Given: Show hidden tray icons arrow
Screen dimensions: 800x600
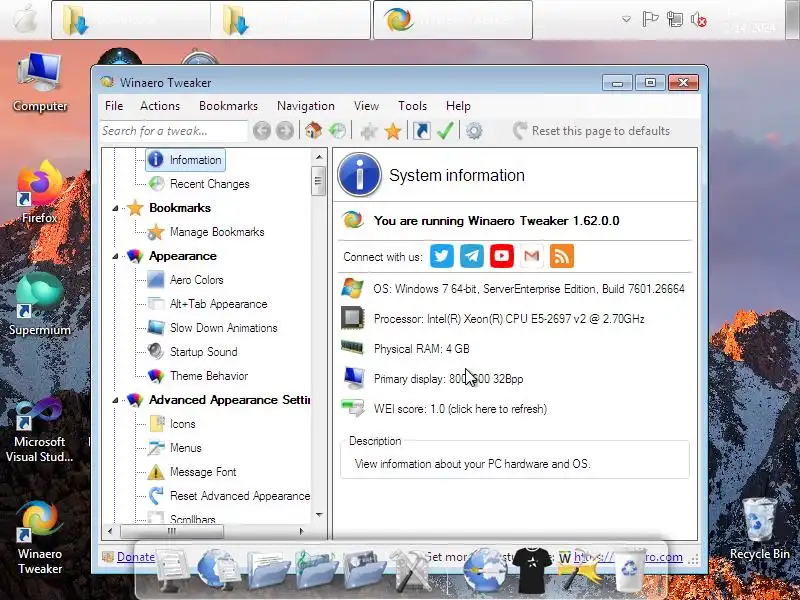Looking at the screenshot, I should click(x=626, y=19).
